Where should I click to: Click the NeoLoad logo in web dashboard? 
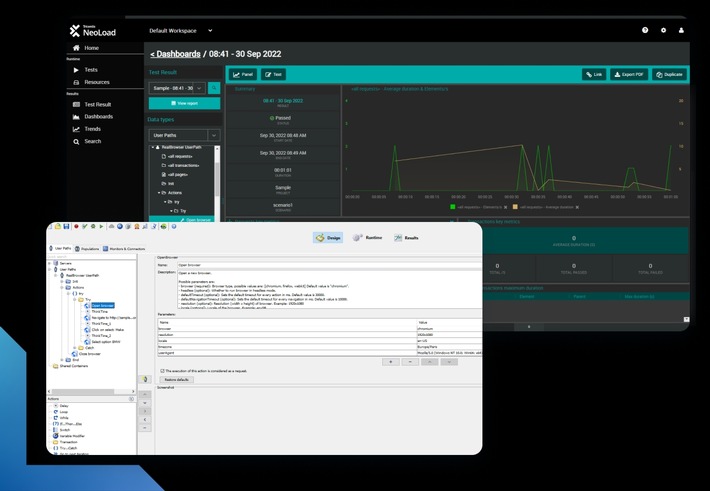pyautogui.click(x=92, y=31)
